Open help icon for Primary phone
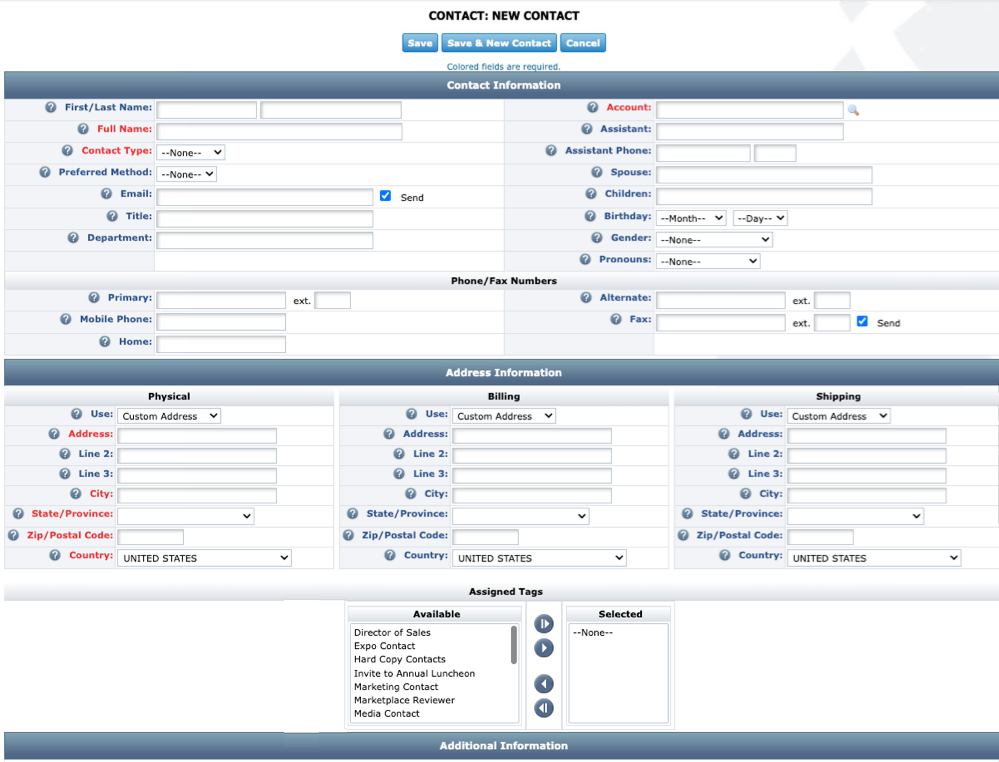 94,298
